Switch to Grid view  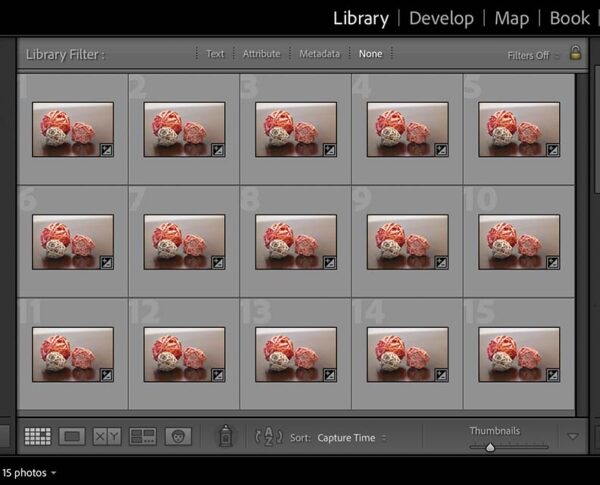37,436
